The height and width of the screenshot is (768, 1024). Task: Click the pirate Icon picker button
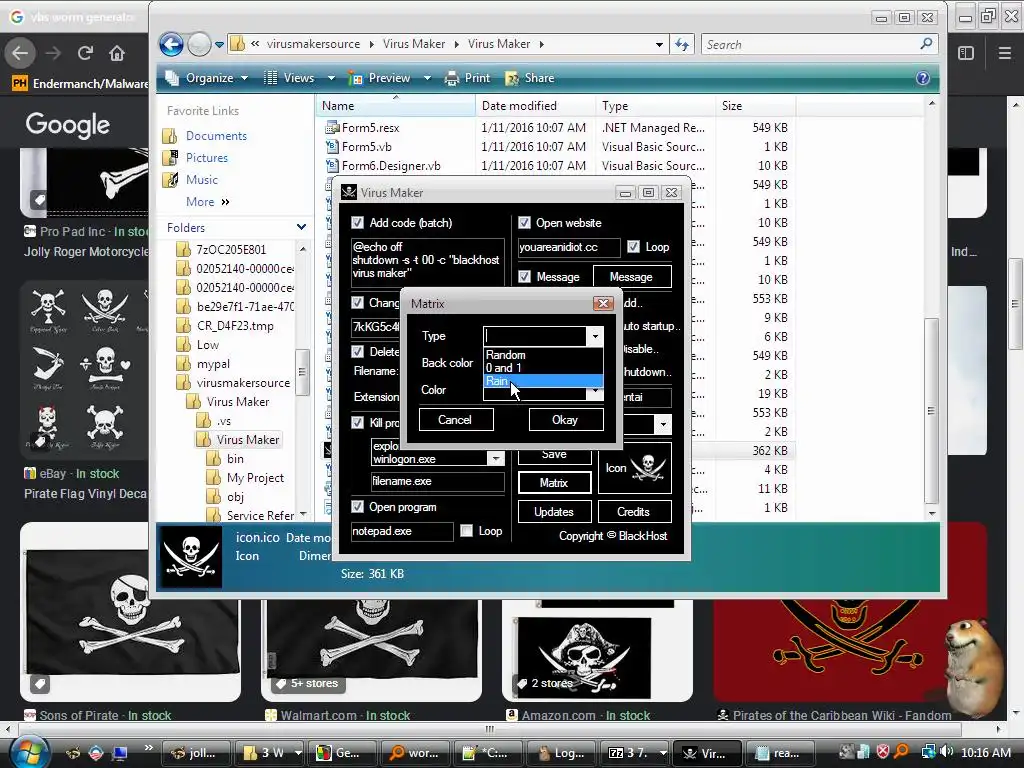[635, 468]
